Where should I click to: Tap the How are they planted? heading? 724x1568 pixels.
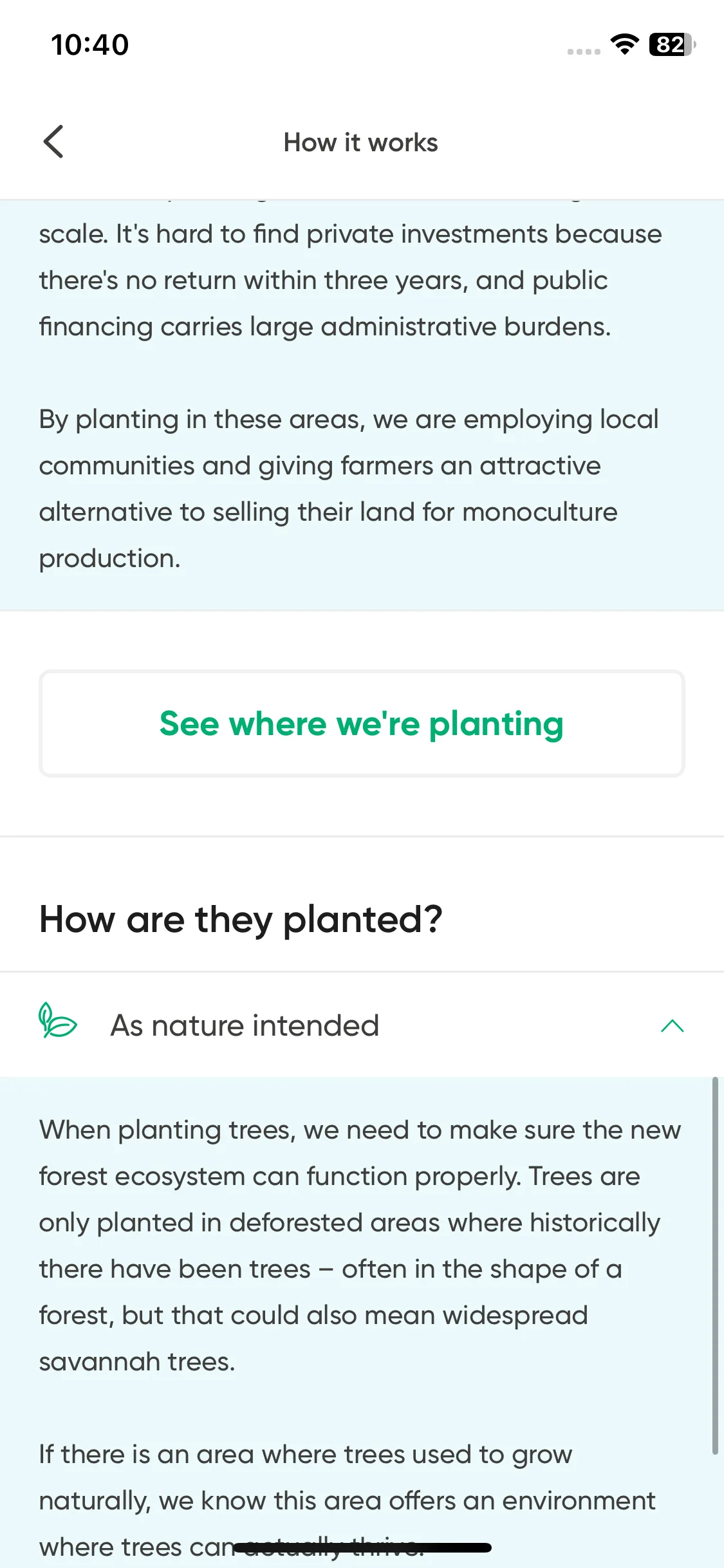(241, 919)
